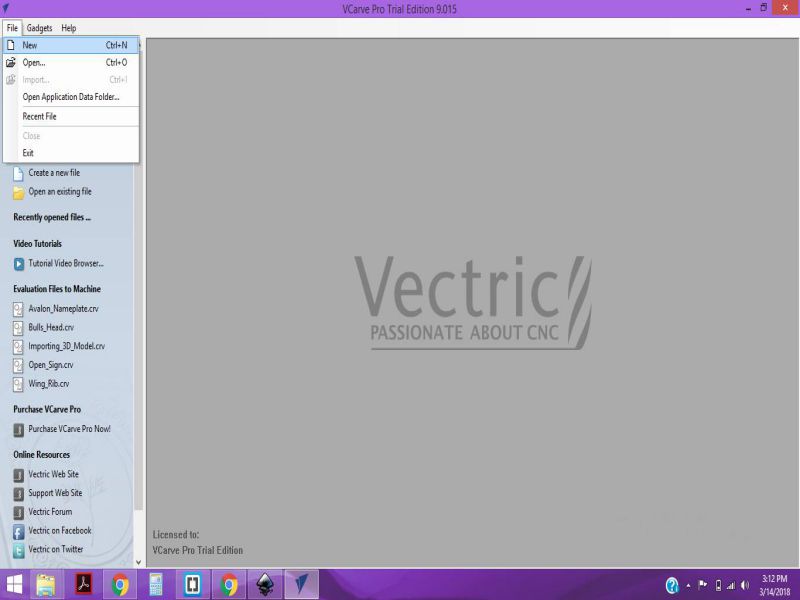Screen dimensions: 800x600
Task: Click the Create a new file link
Action: coord(54,173)
